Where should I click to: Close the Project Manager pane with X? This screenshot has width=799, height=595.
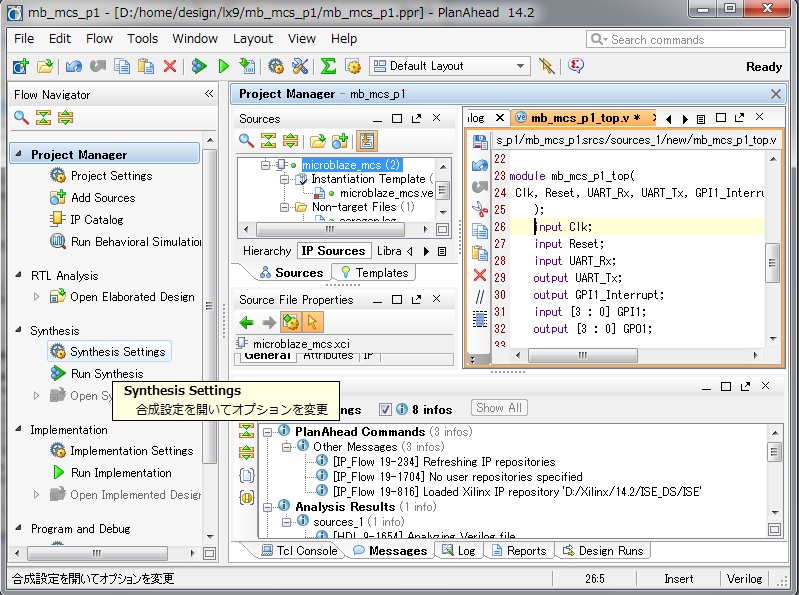click(x=776, y=94)
